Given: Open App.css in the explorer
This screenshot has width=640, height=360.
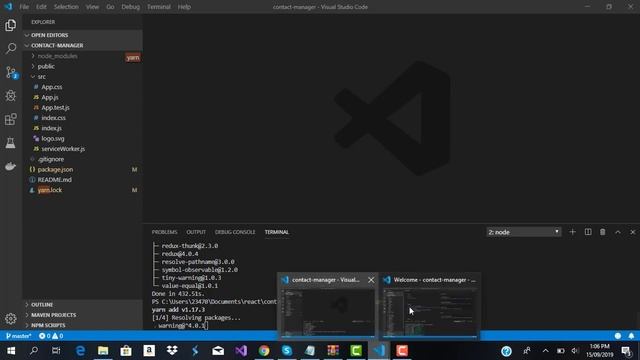Looking at the screenshot, I should 82,87.
